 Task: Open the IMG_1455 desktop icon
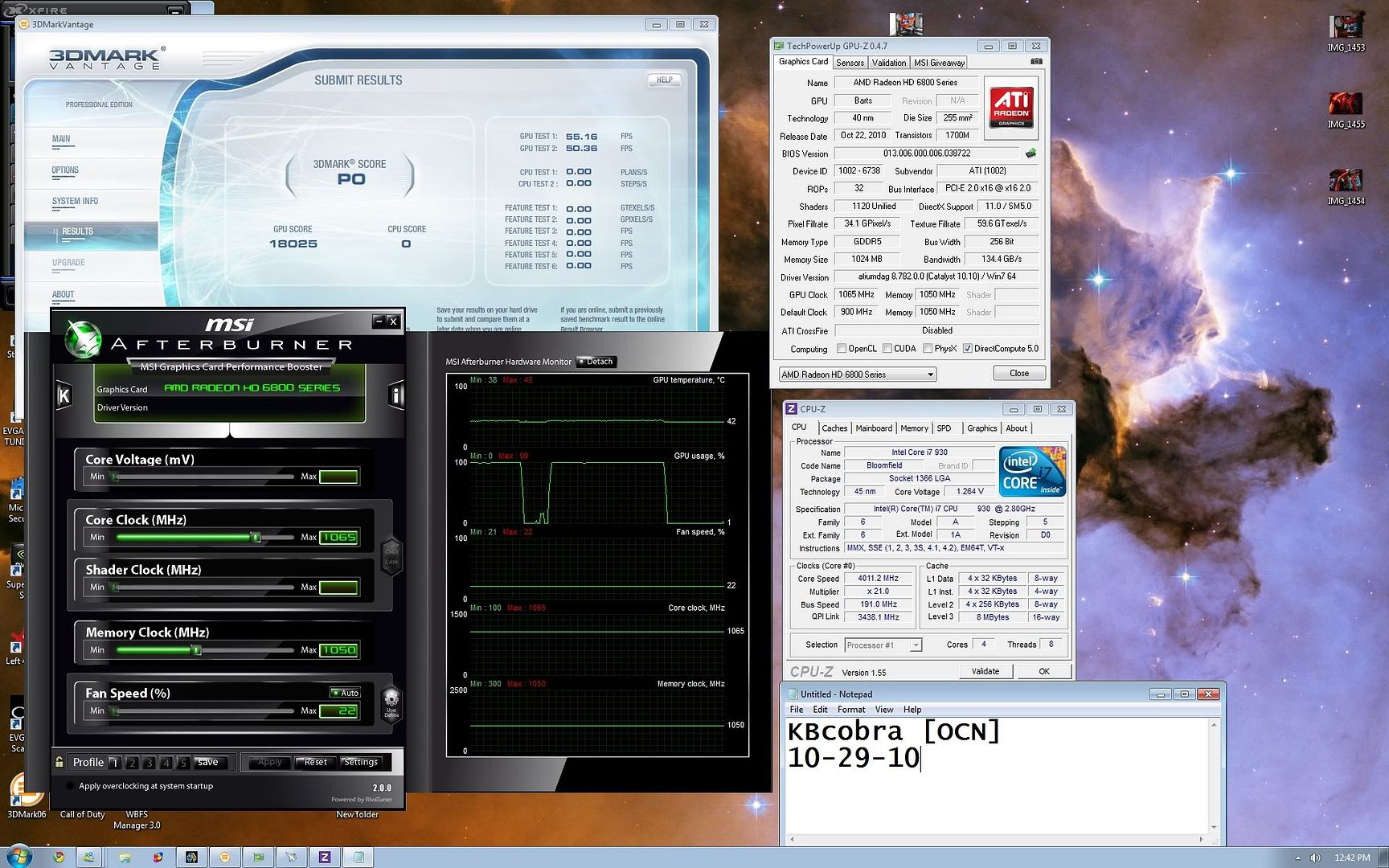(x=1346, y=109)
